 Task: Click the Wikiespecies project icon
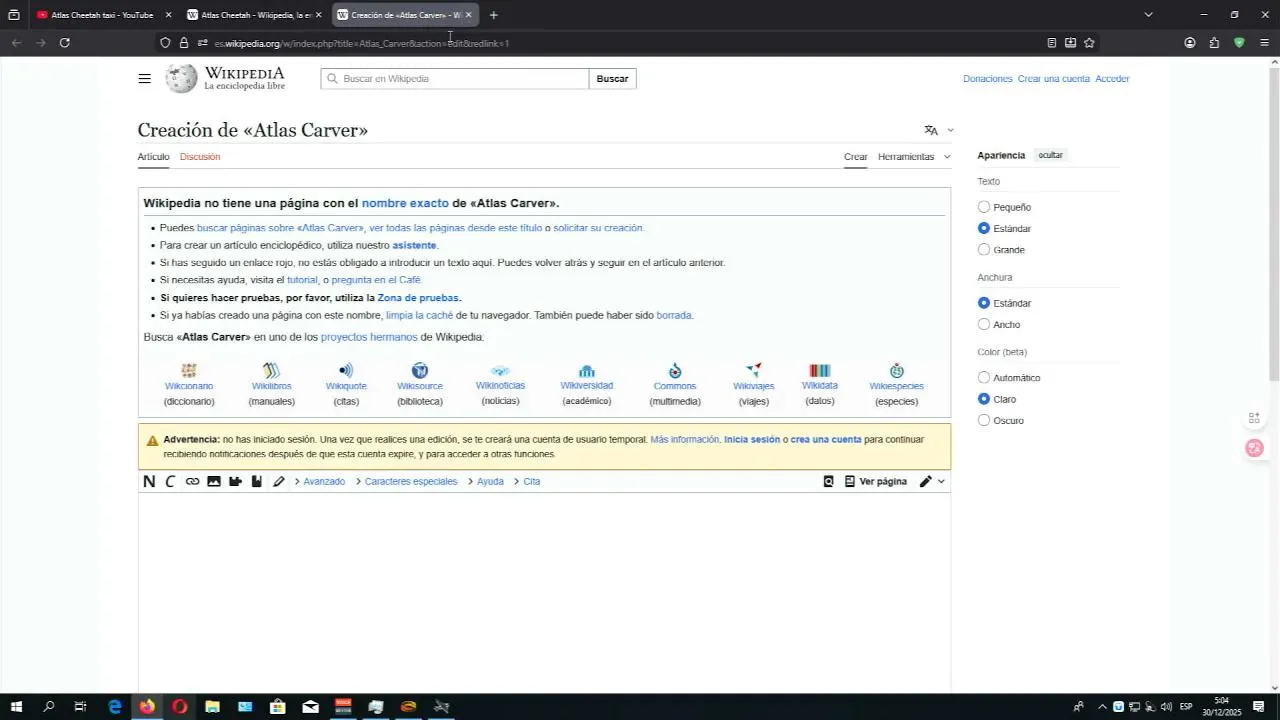click(897, 371)
